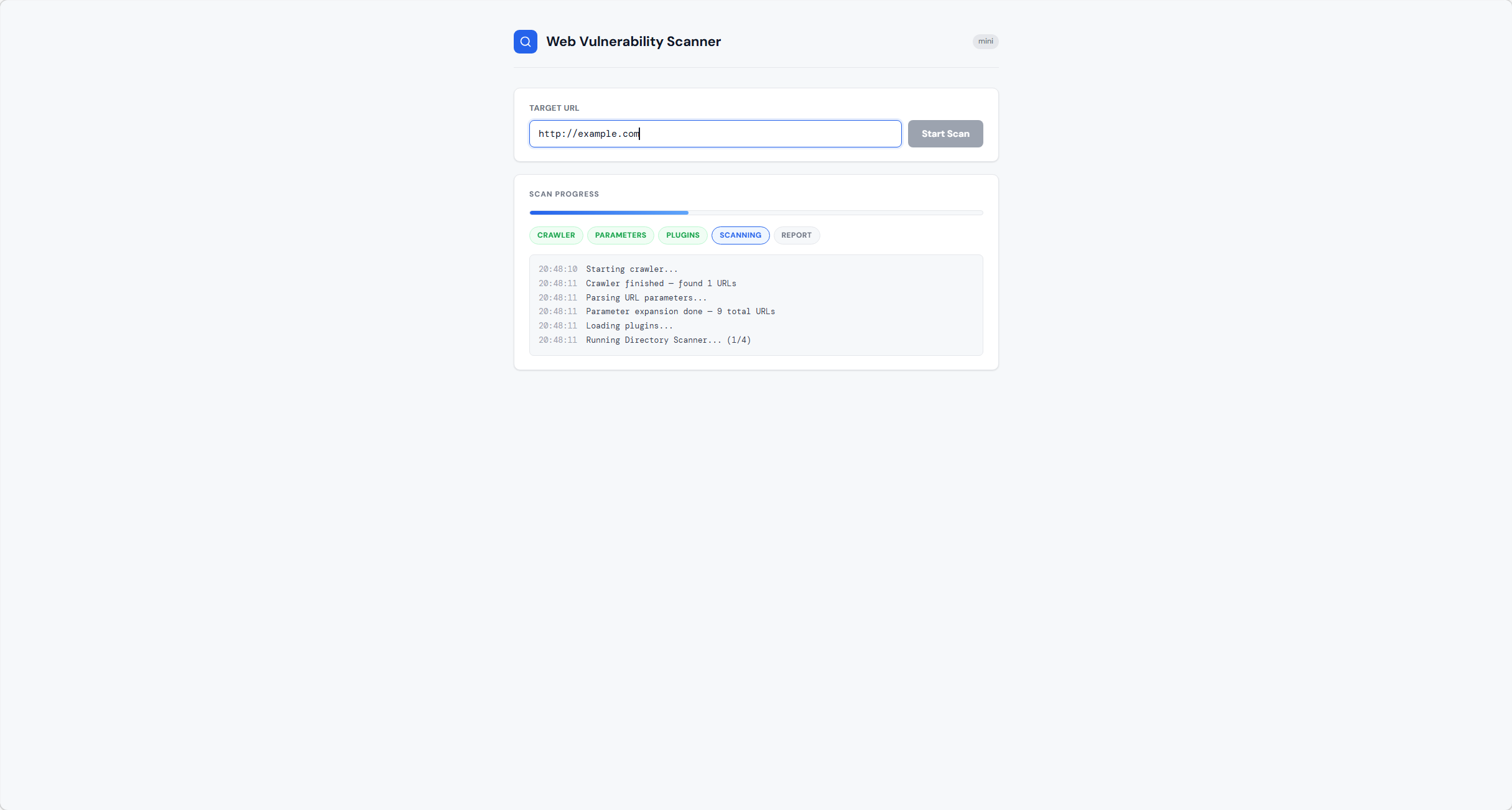
Task: Select the PLUGINS stage pill
Action: pos(682,235)
